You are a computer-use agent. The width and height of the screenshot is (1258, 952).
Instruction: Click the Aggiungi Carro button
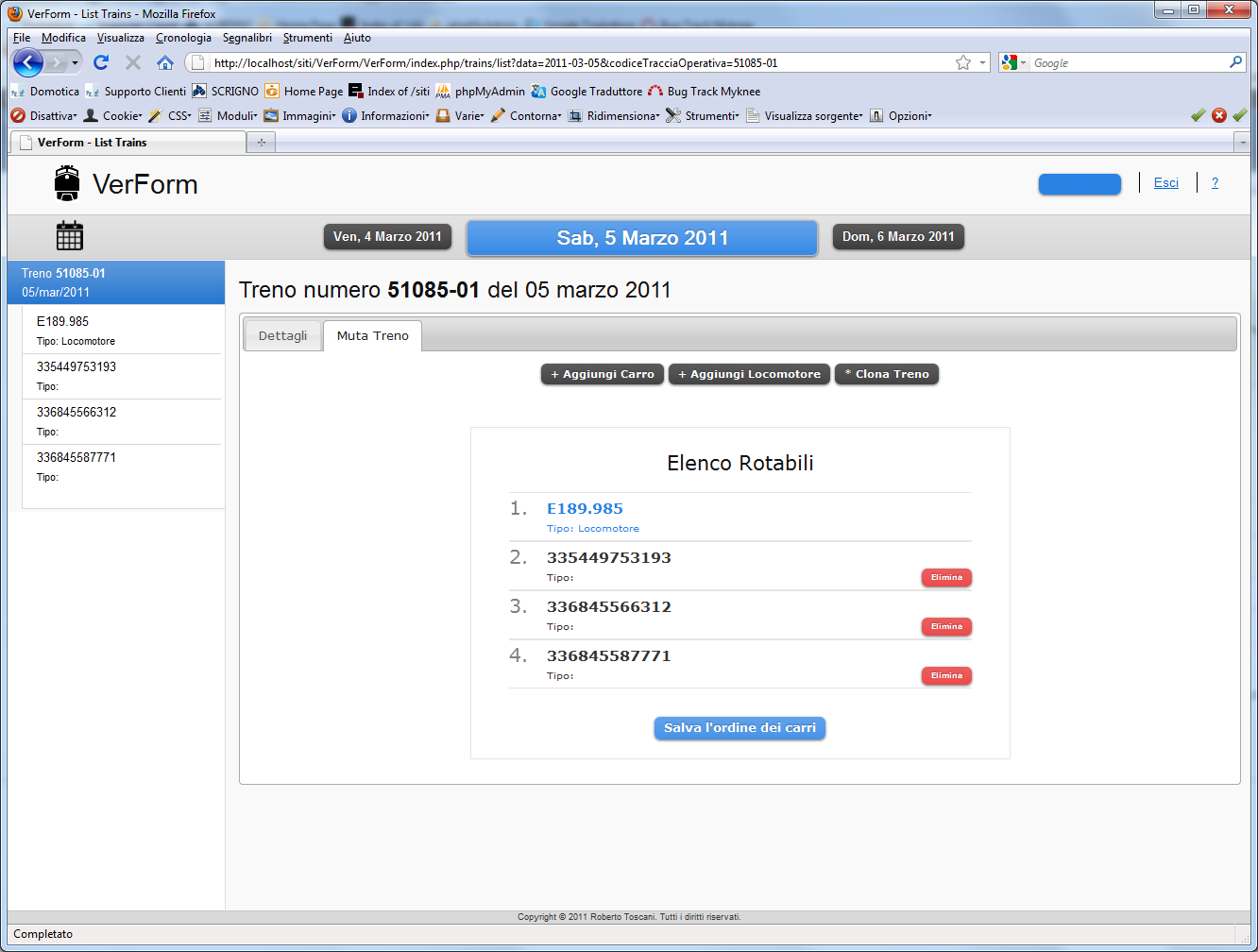(603, 375)
